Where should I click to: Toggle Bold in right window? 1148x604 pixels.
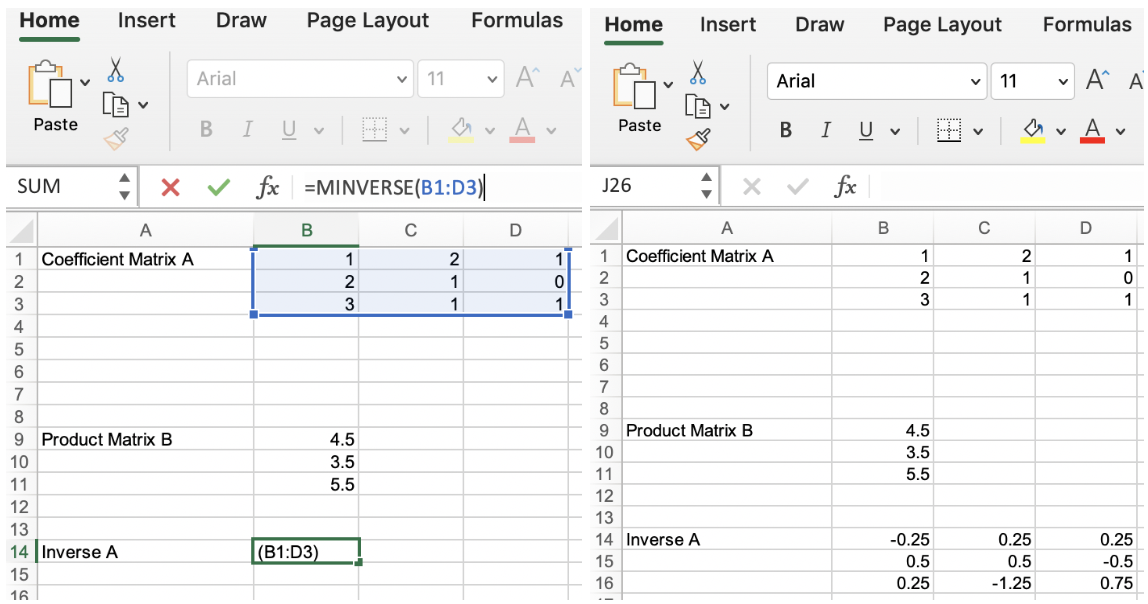click(x=786, y=130)
